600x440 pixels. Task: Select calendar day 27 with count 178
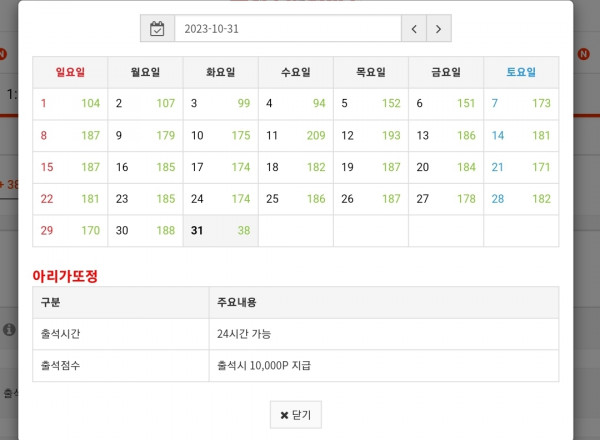[x=446, y=199]
